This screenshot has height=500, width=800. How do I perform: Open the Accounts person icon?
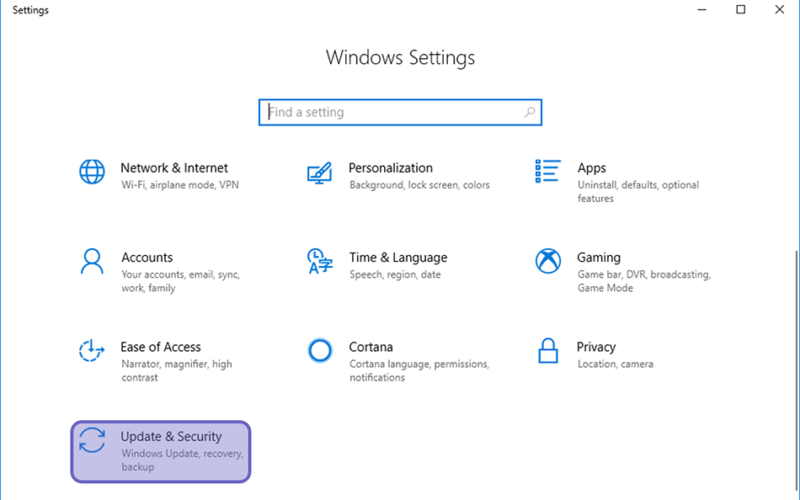pos(92,261)
